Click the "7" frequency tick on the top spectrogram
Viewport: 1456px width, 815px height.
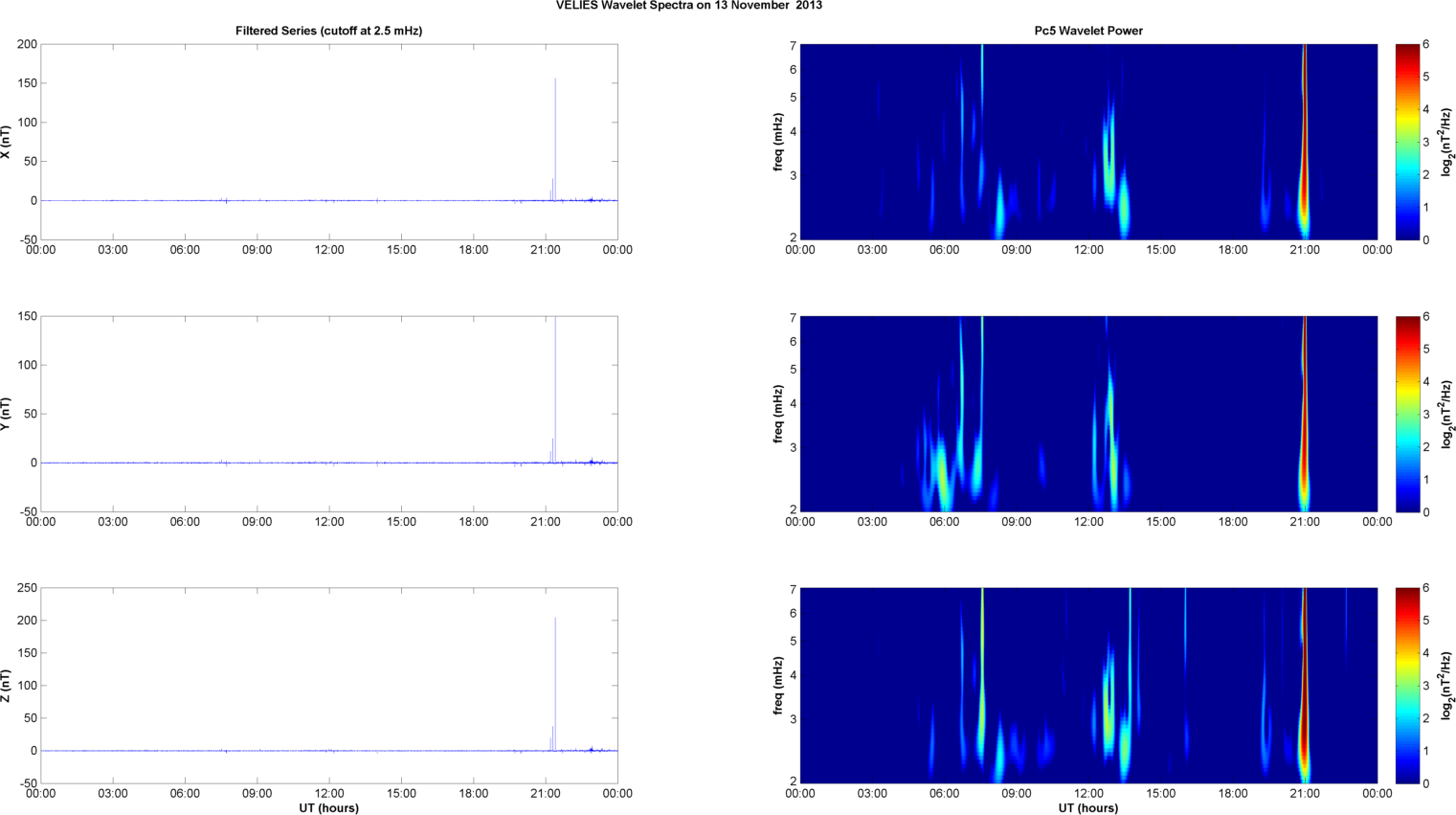[794, 46]
